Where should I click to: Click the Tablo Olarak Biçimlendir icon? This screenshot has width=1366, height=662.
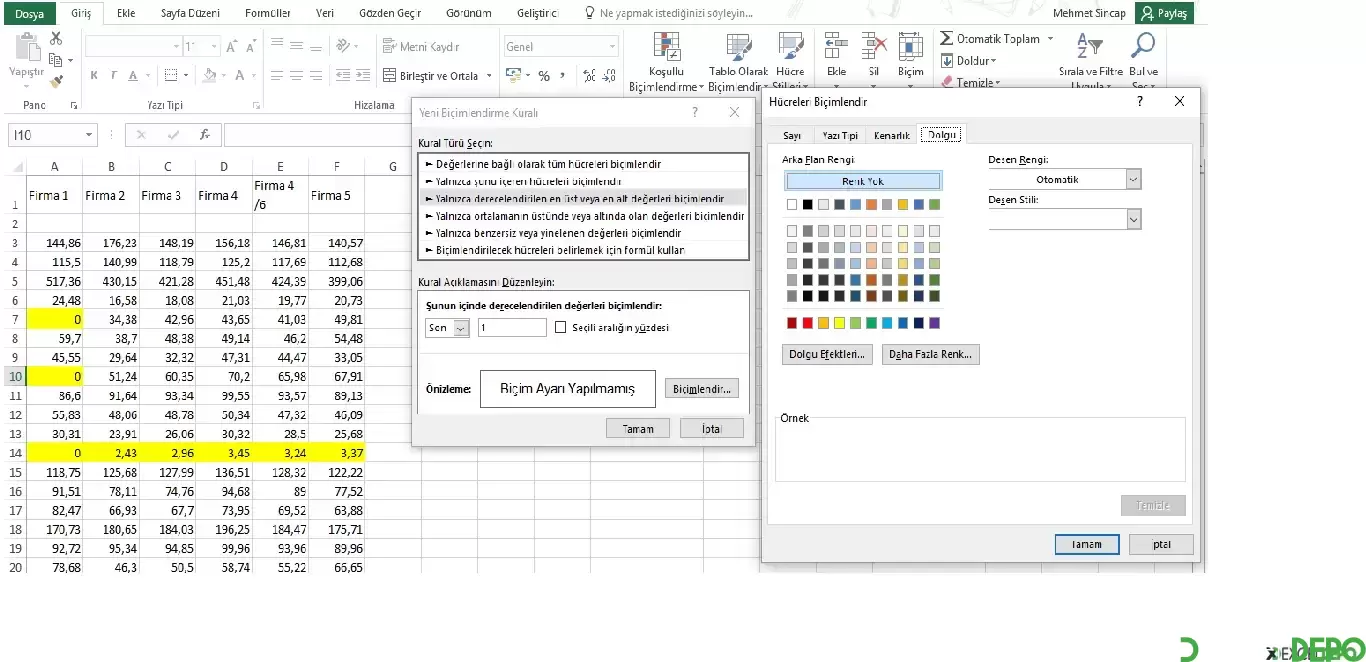[739, 47]
